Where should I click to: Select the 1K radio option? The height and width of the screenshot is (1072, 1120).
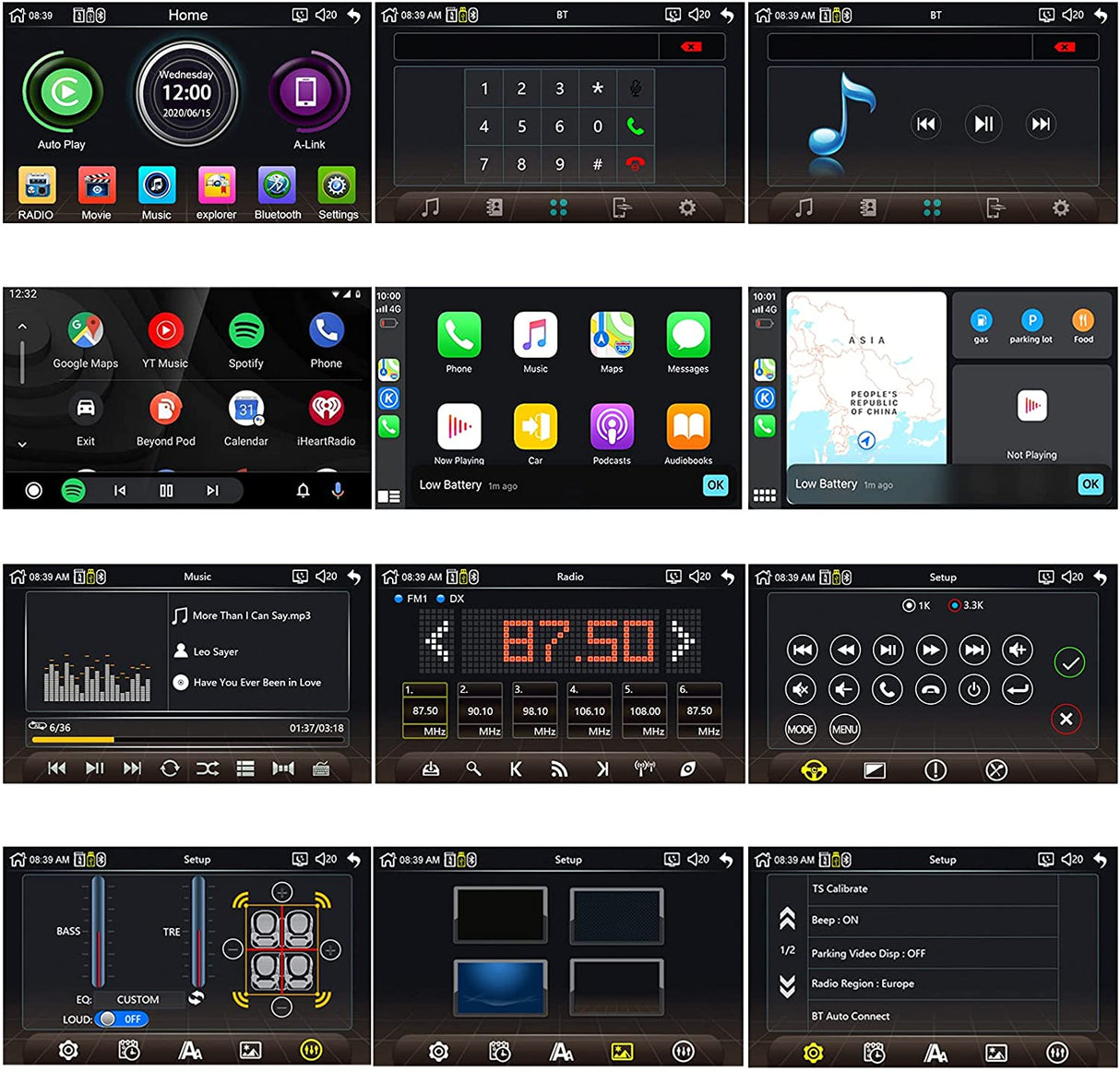point(910,605)
